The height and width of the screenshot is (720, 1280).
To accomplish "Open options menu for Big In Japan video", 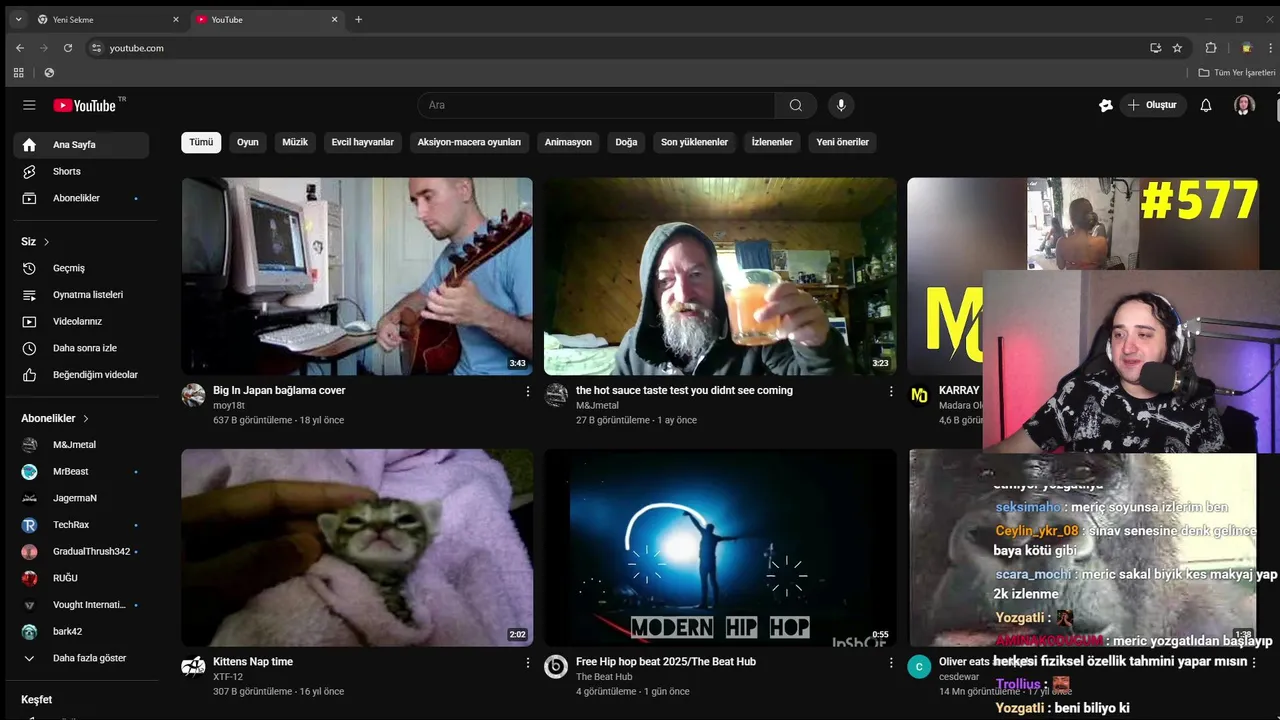I will pyautogui.click(x=528, y=391).
